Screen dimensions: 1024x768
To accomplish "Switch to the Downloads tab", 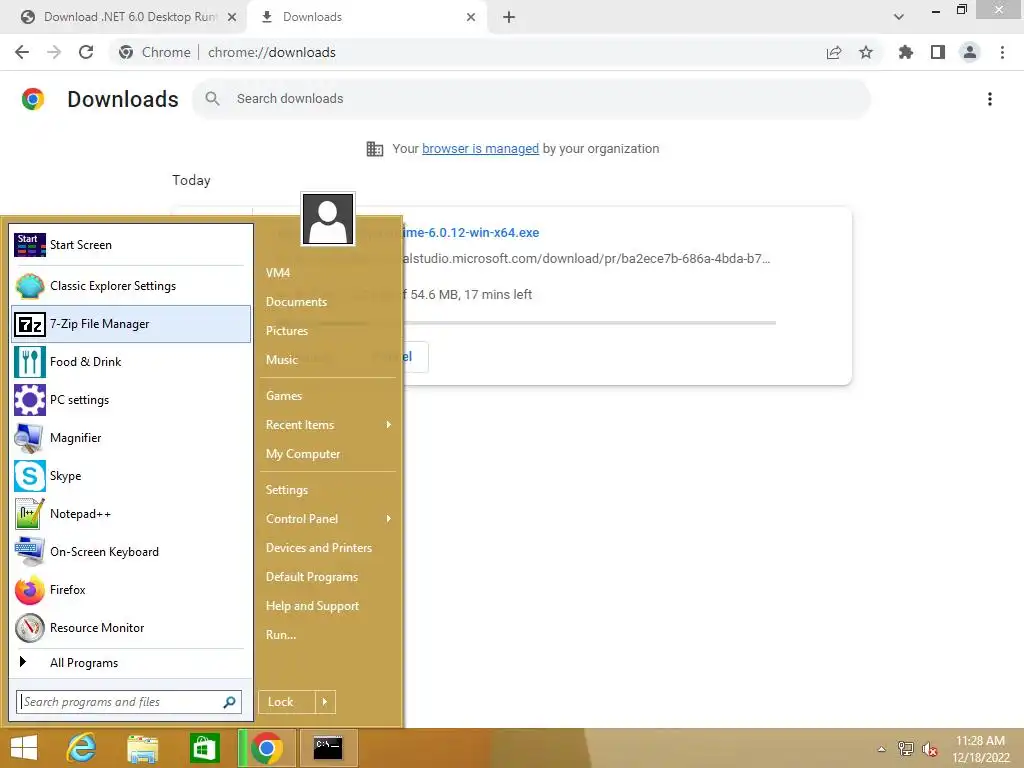I will point(366,17).
